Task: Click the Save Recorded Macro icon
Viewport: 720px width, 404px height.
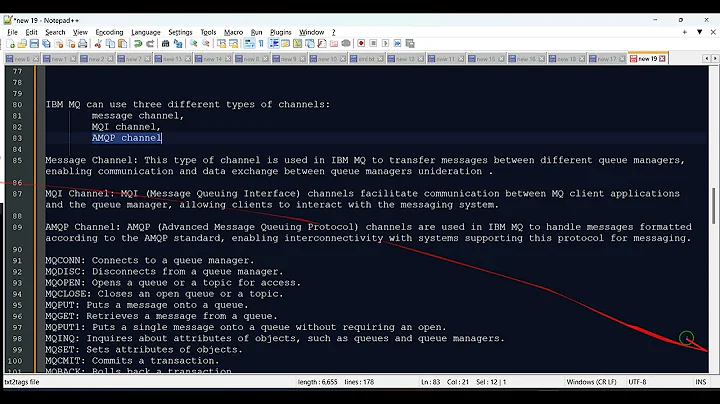Action: pyautogui.click(x=410, y=44)
